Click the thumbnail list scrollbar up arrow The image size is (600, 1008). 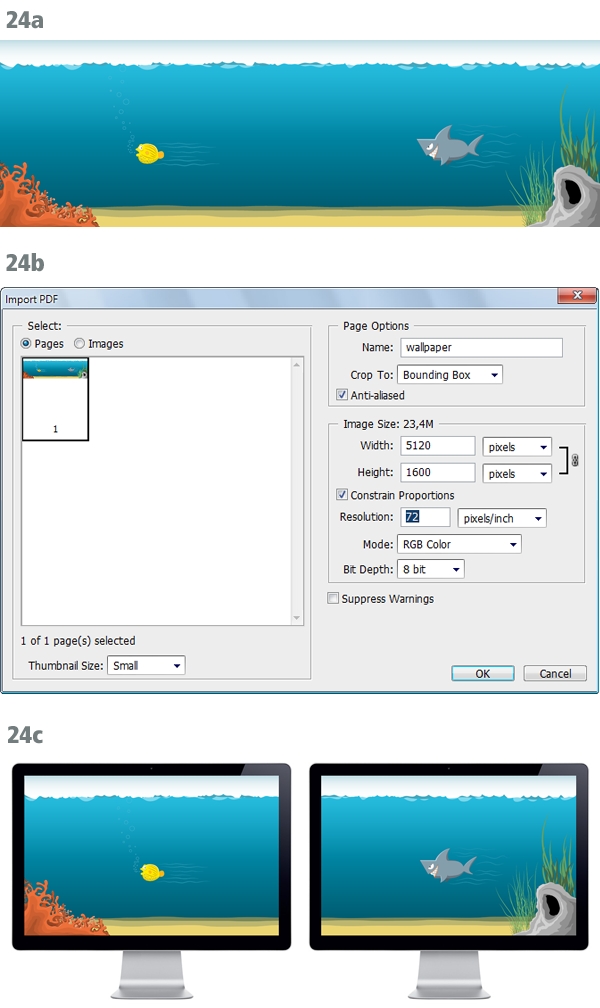pyautogui.click(x=296, y=364)
